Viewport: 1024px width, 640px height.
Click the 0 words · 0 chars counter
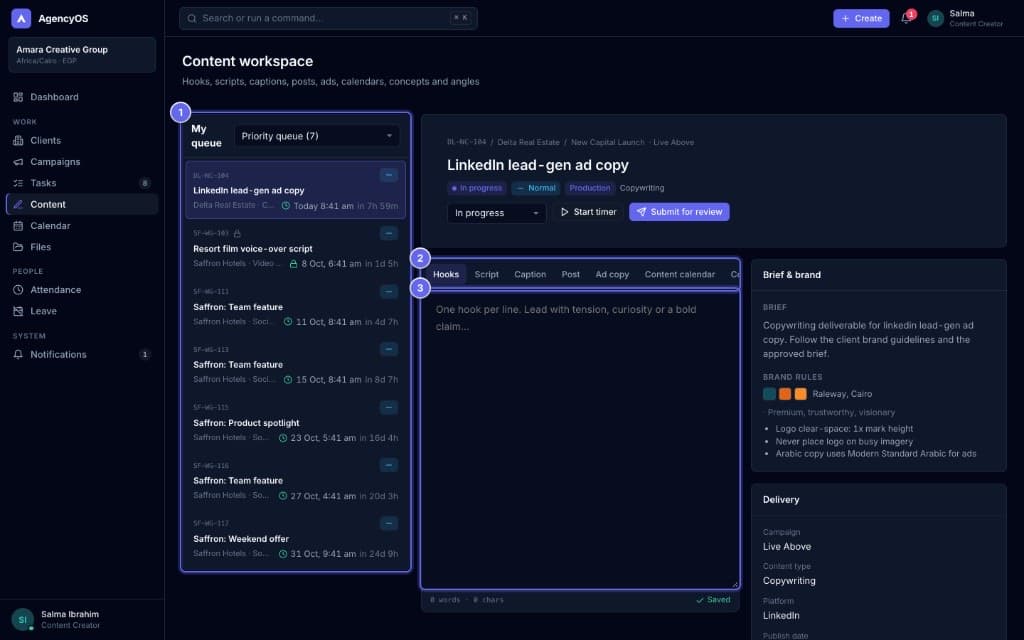tap(467, 600)
